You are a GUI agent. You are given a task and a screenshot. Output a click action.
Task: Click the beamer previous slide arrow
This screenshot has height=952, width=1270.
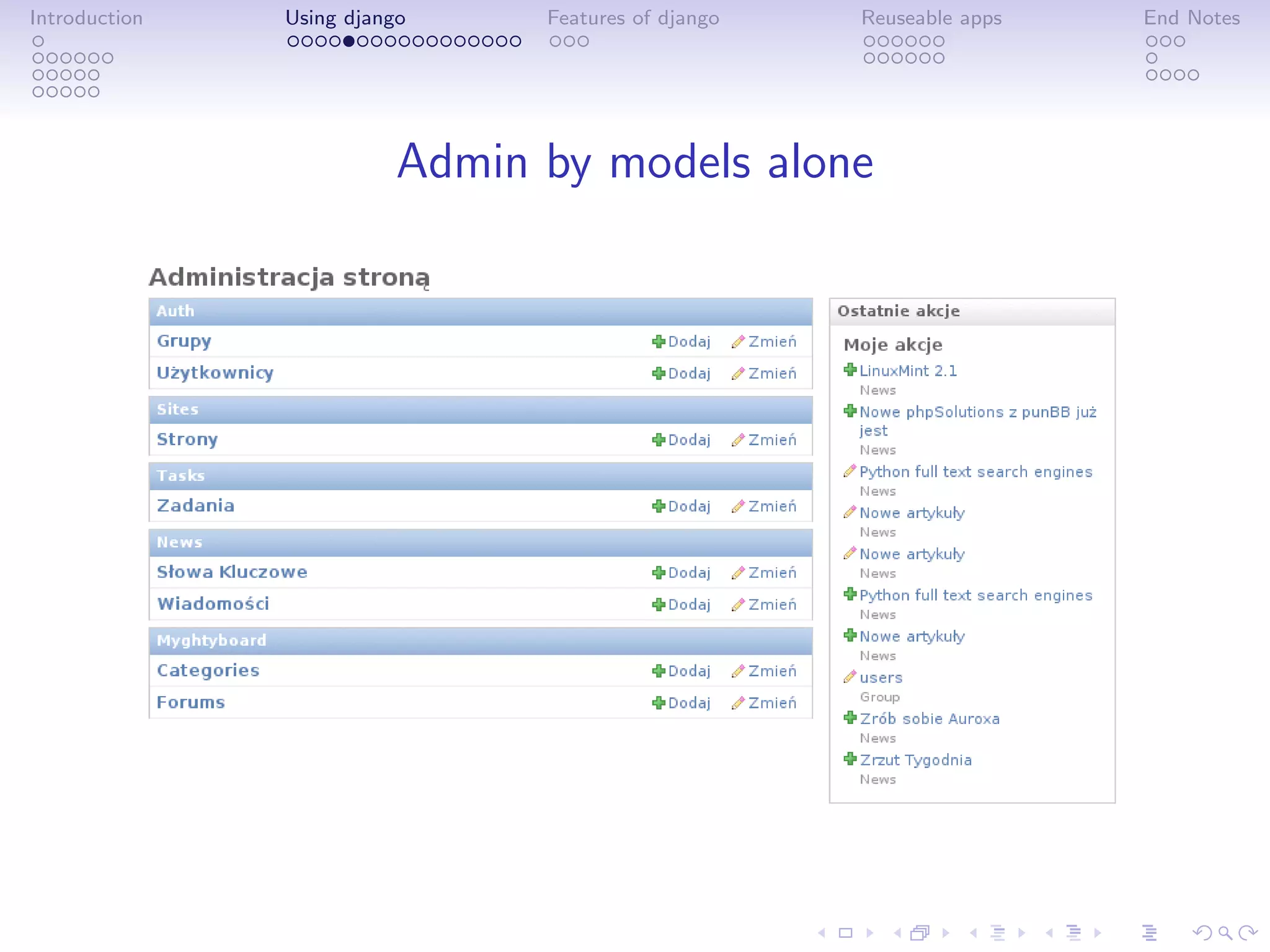pyautogui.click(x=822, y=932)
